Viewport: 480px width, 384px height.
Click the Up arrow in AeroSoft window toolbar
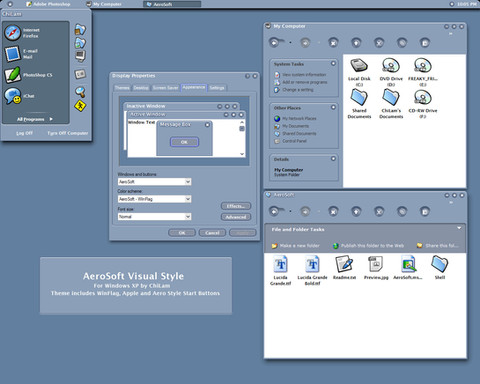point(356,211)
